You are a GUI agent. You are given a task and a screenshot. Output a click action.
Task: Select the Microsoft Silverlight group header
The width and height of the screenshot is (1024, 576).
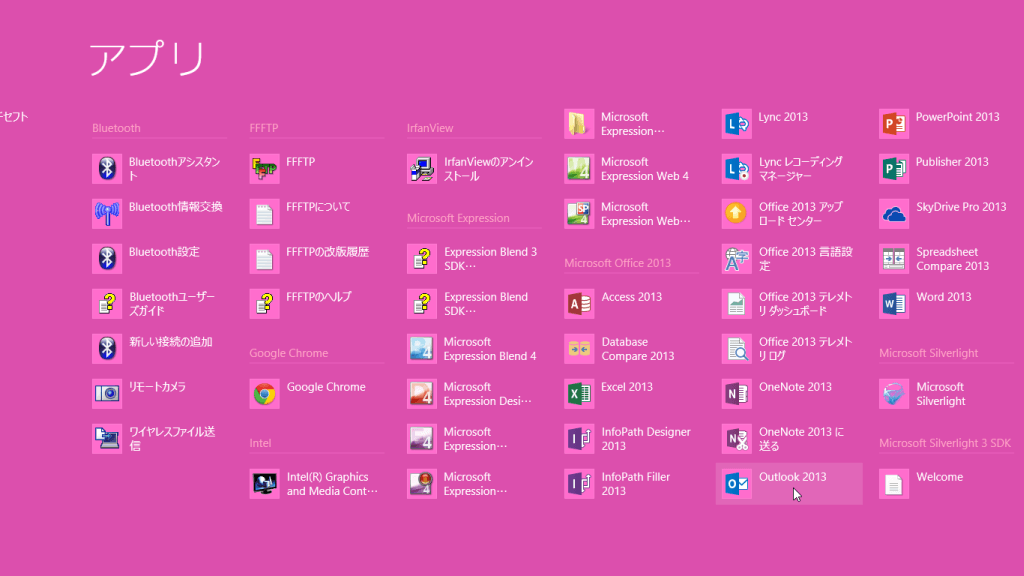[x=929, y=353]
